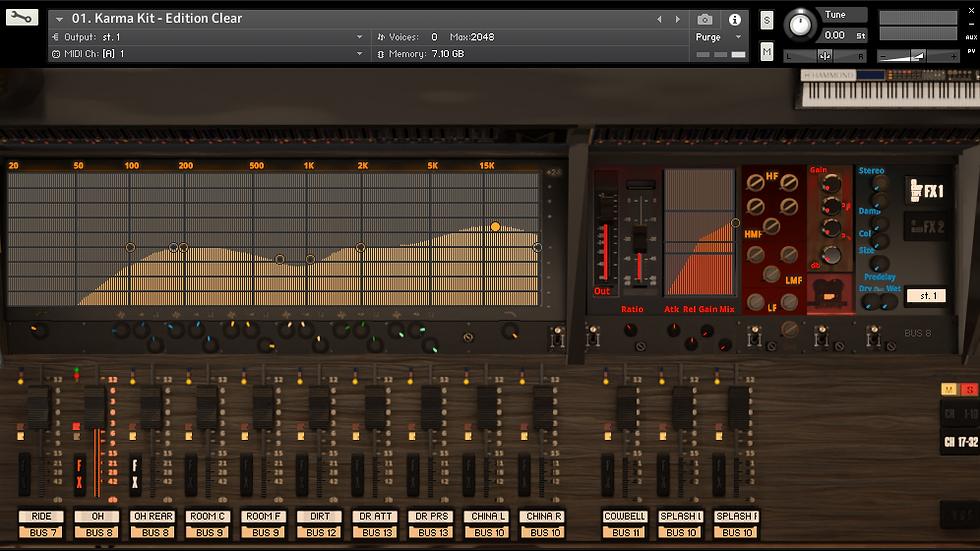Solo the instrument with S button

point(767,21)
